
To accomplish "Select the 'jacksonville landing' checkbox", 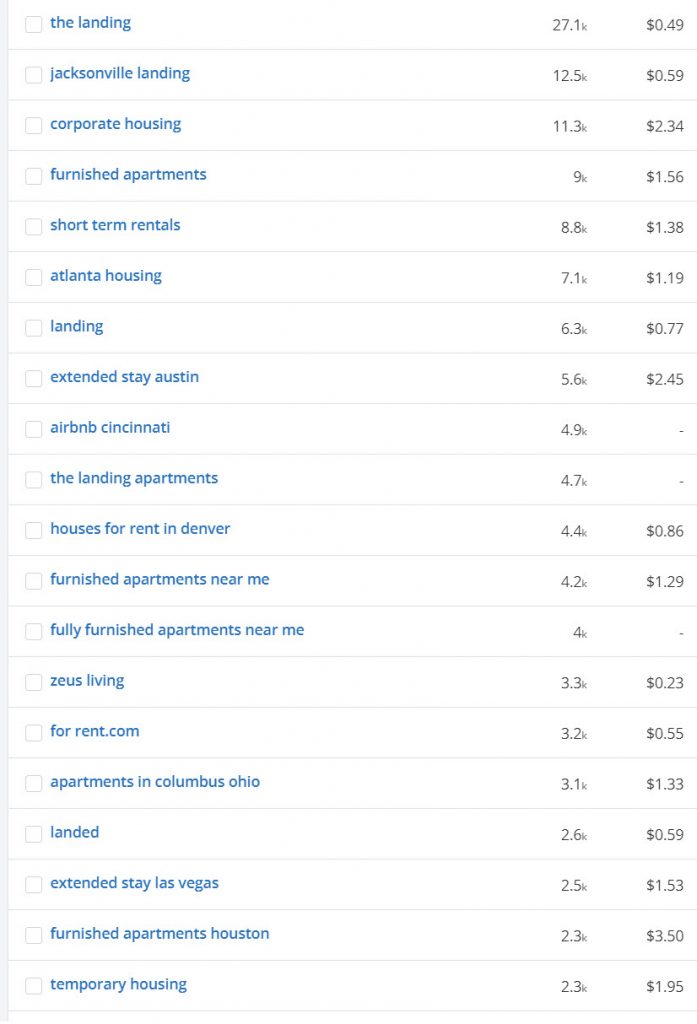I will click(x=34, y=75).
